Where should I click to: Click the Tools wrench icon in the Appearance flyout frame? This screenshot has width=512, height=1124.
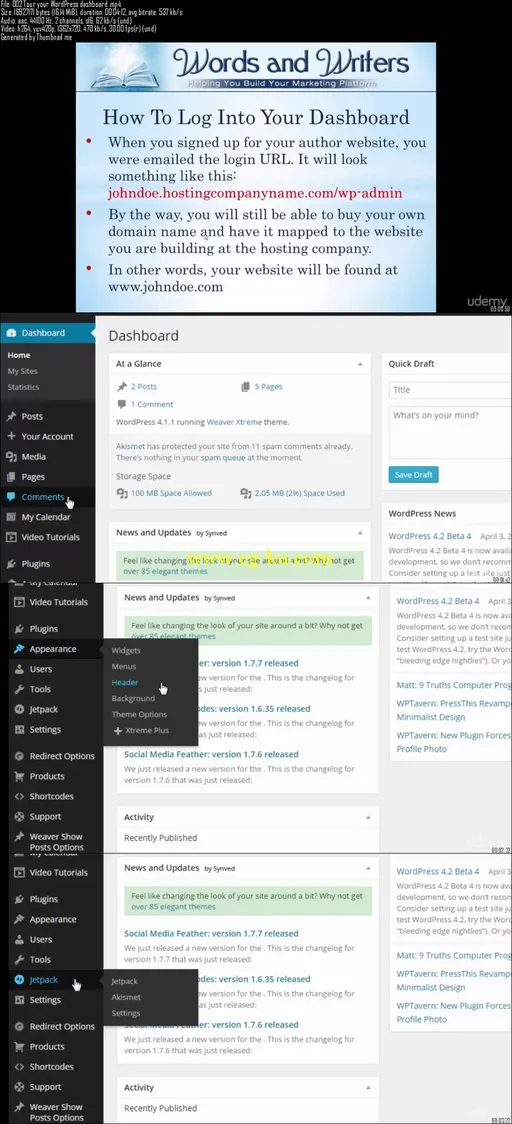pyautogui.click(x=19, y=690)
